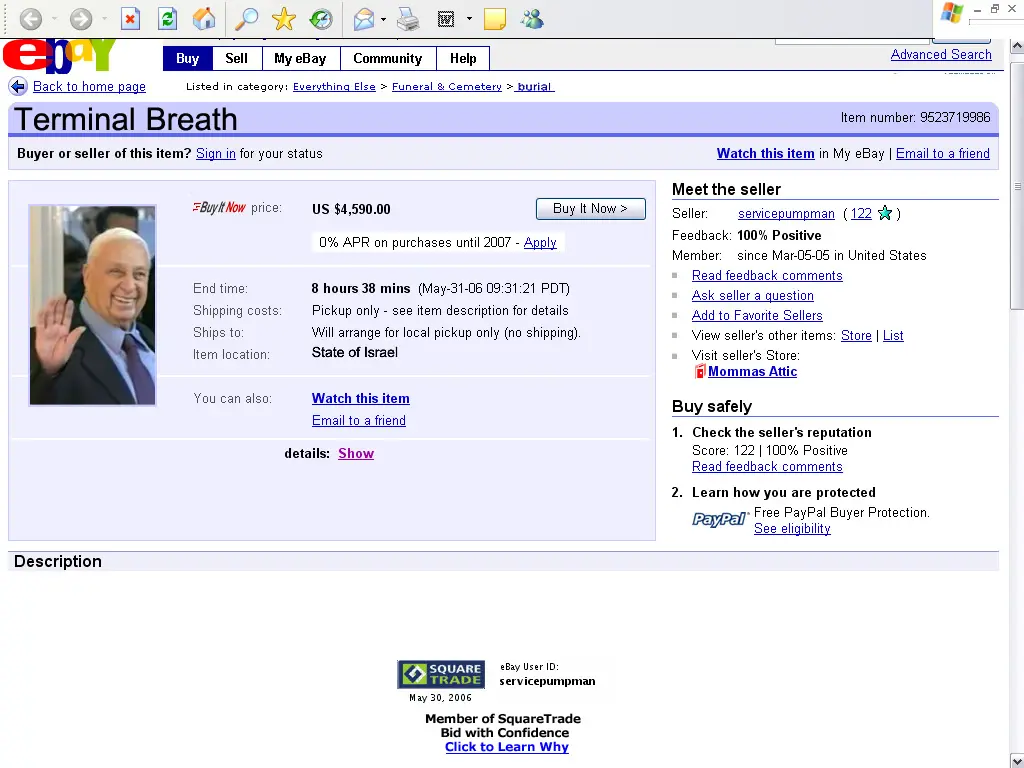1024x768 pixels.
Task: Click the seller's turquoise feedback star icon
Action: (x=885, y=214)
